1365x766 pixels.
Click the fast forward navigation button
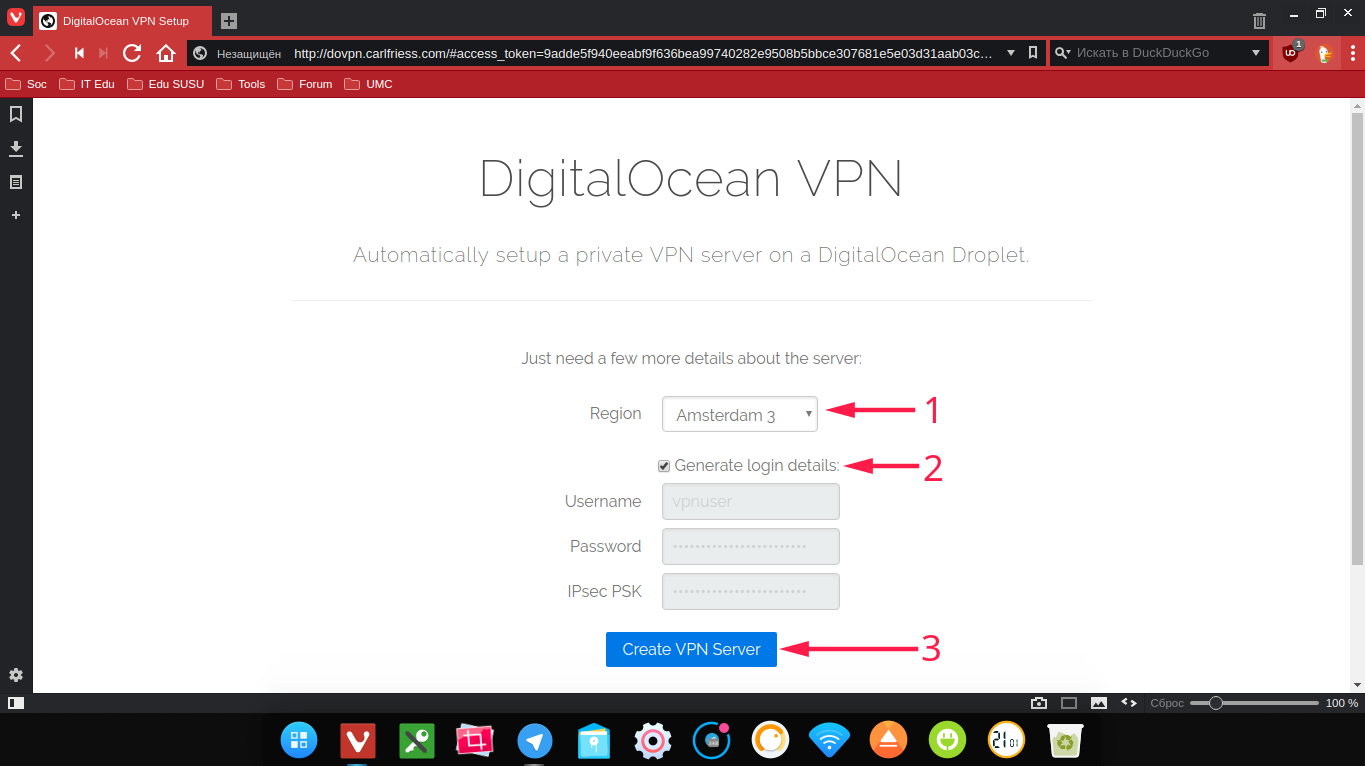point(104,53)
